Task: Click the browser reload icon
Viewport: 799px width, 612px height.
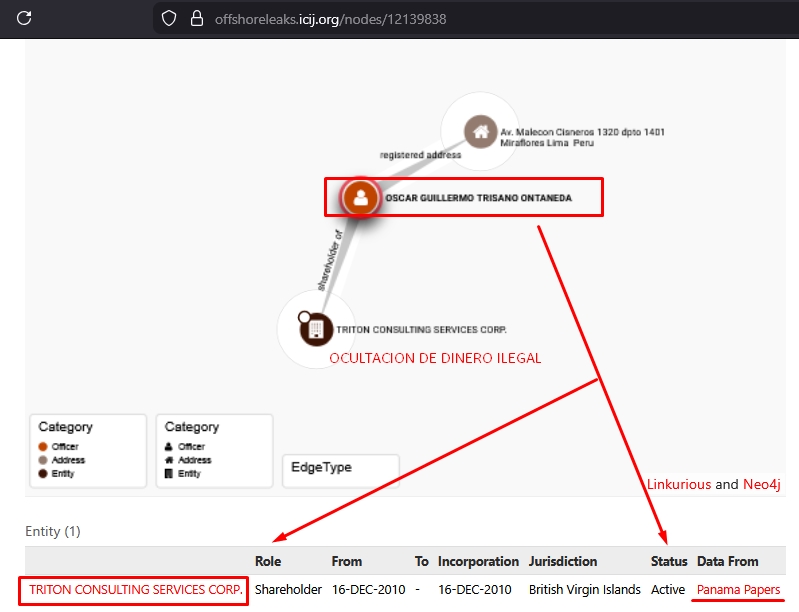Action: (x=24, y=18)
